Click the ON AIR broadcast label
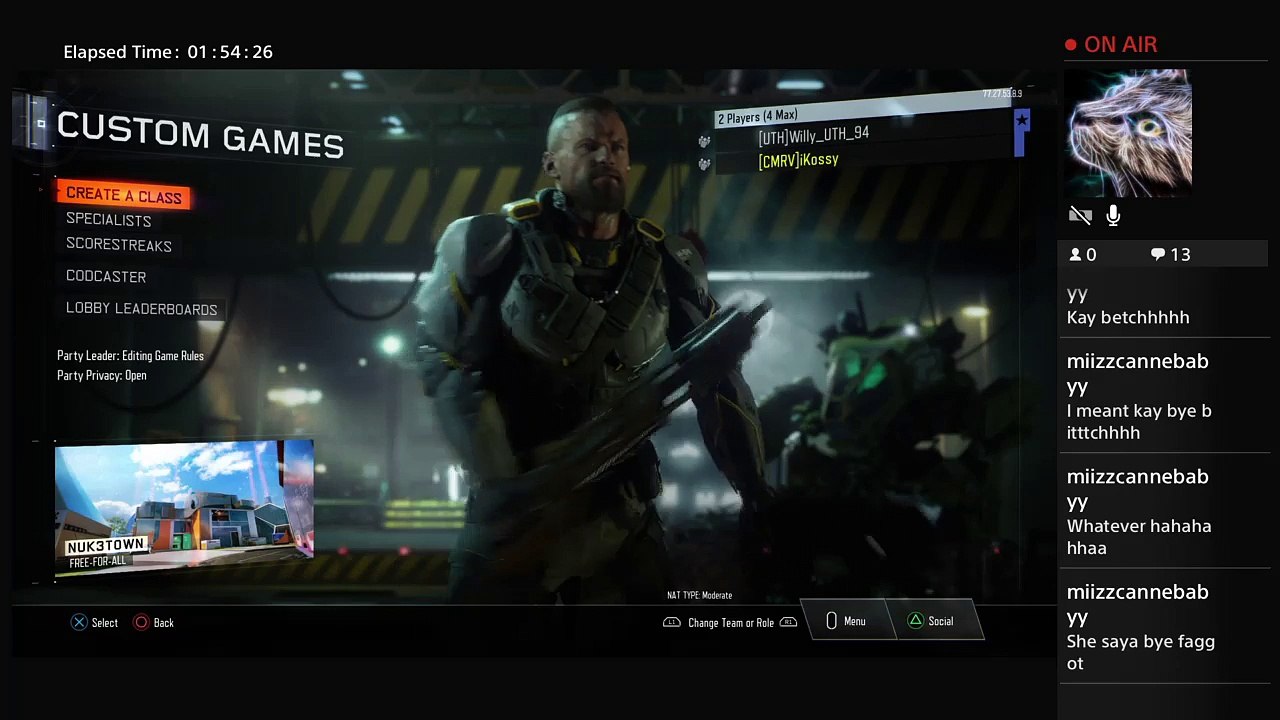The width and height of the screenshot is (1280, 720). click(1120, 45)
